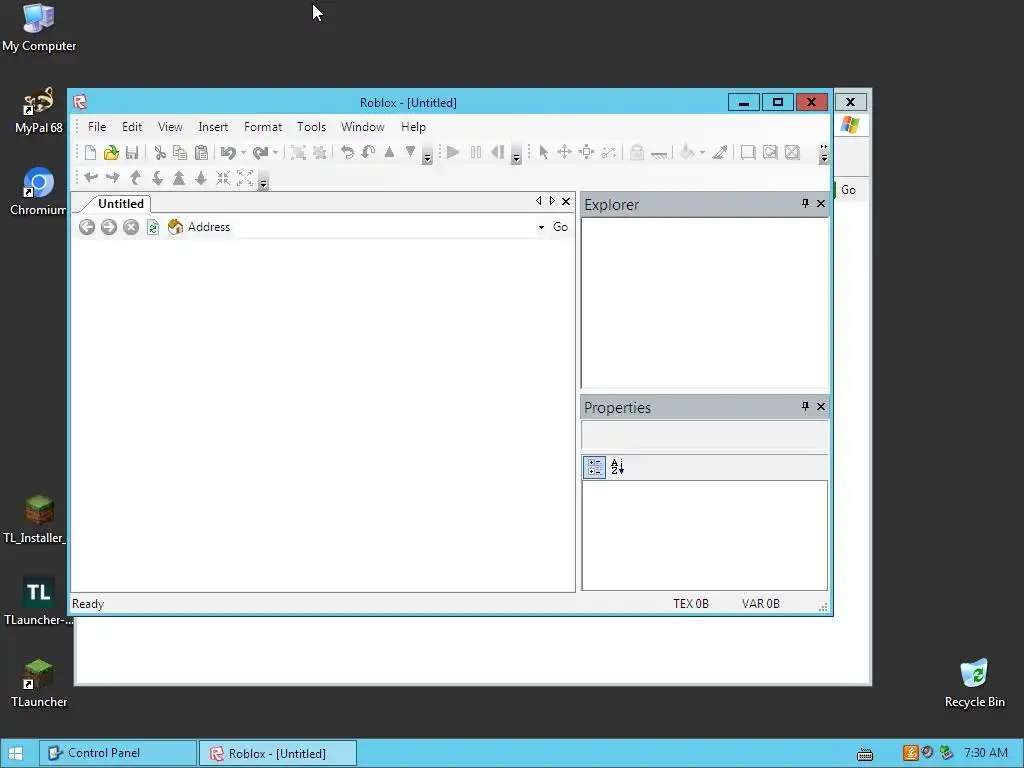Select the eyedropper Dropper tool
Viewport: 1024px width, 768px height.
coord(720,153)
